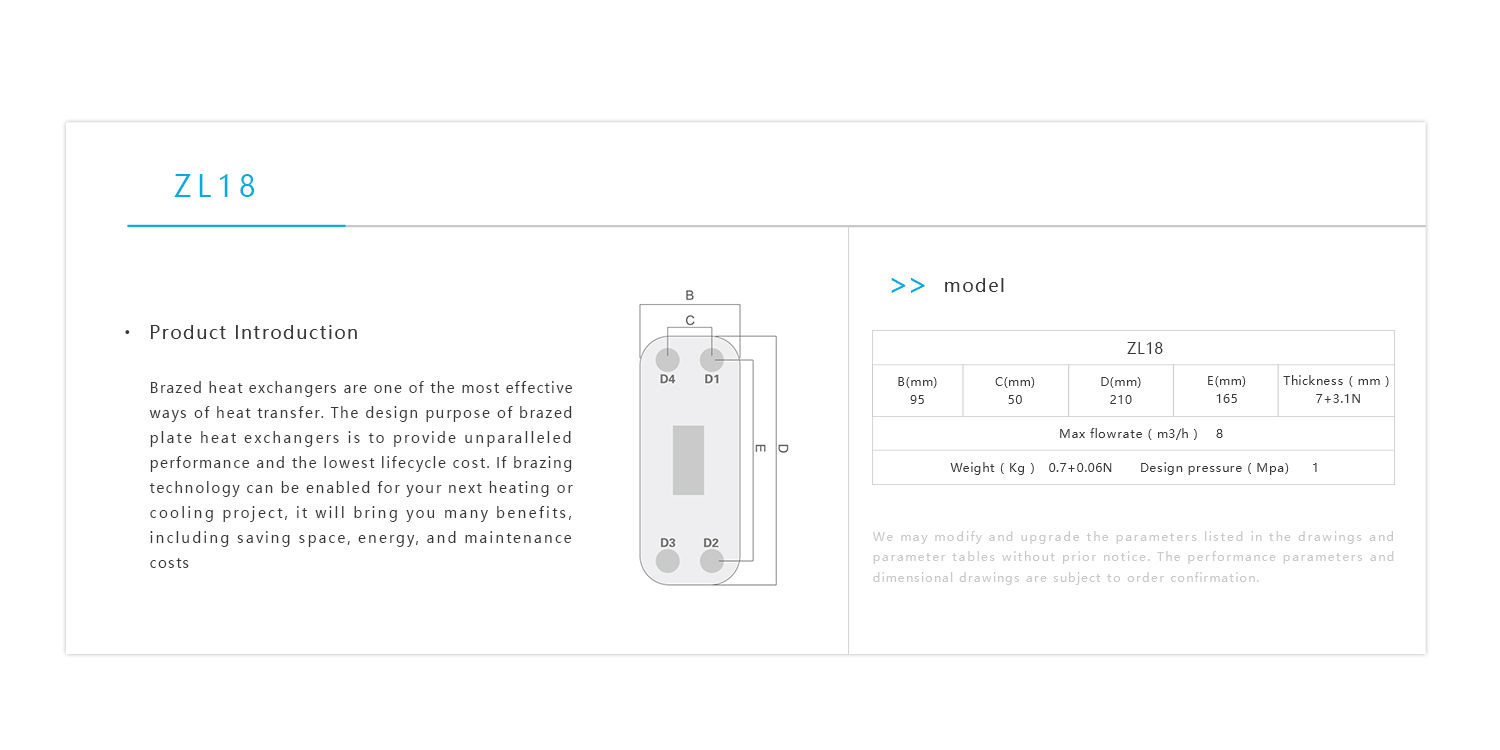Click the Max flowrate table row
The image size is (1500, 750).
coord(1133,434)
